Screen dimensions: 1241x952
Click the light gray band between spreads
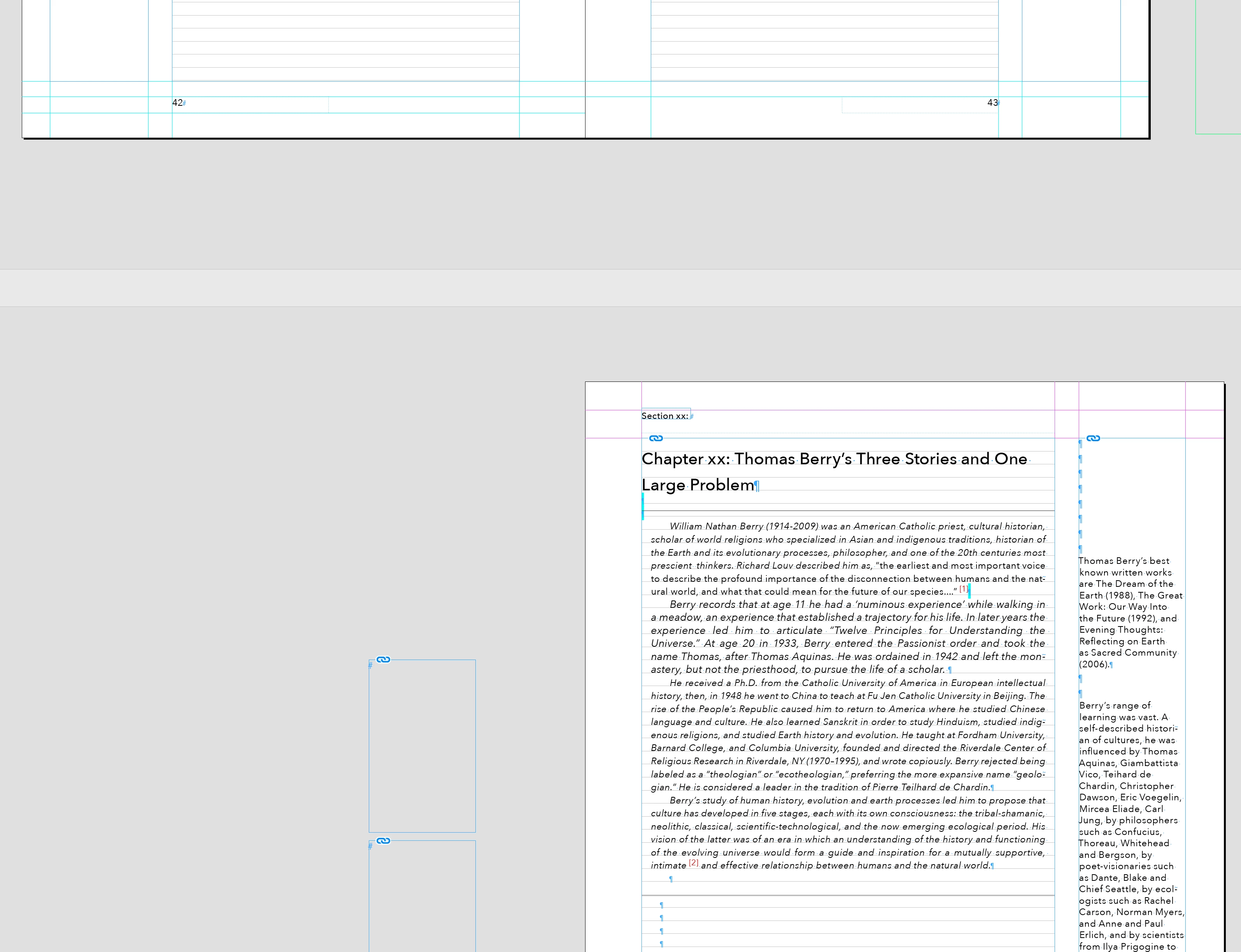[620, 288]
